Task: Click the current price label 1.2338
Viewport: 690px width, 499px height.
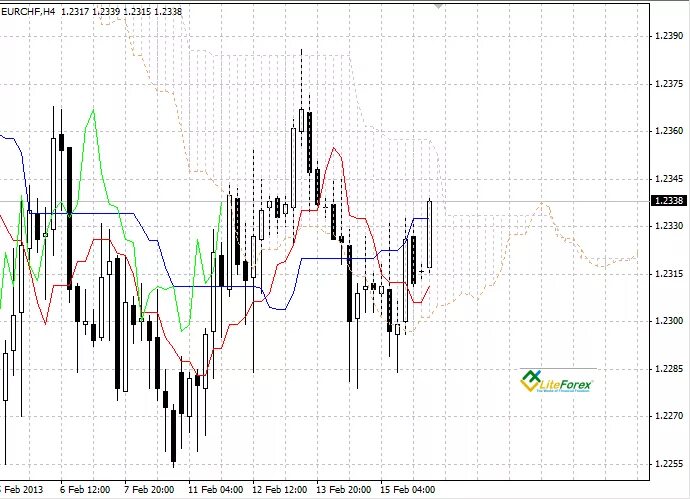Action: (x=669, y=201)
